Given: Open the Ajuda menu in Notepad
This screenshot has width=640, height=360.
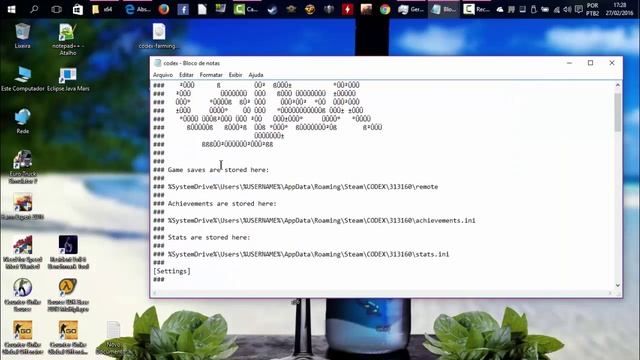Looking at the screenshot, I should click(x=256, y=75).
